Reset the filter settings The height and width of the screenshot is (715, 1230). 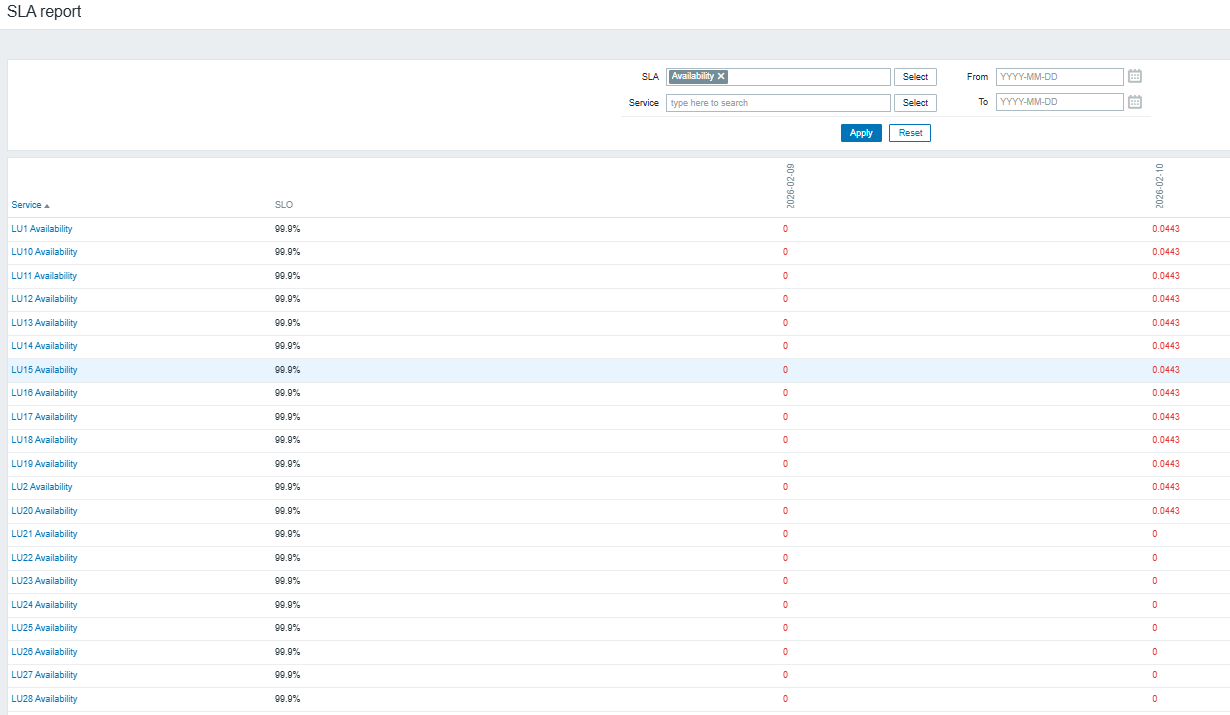click(910, 133)
